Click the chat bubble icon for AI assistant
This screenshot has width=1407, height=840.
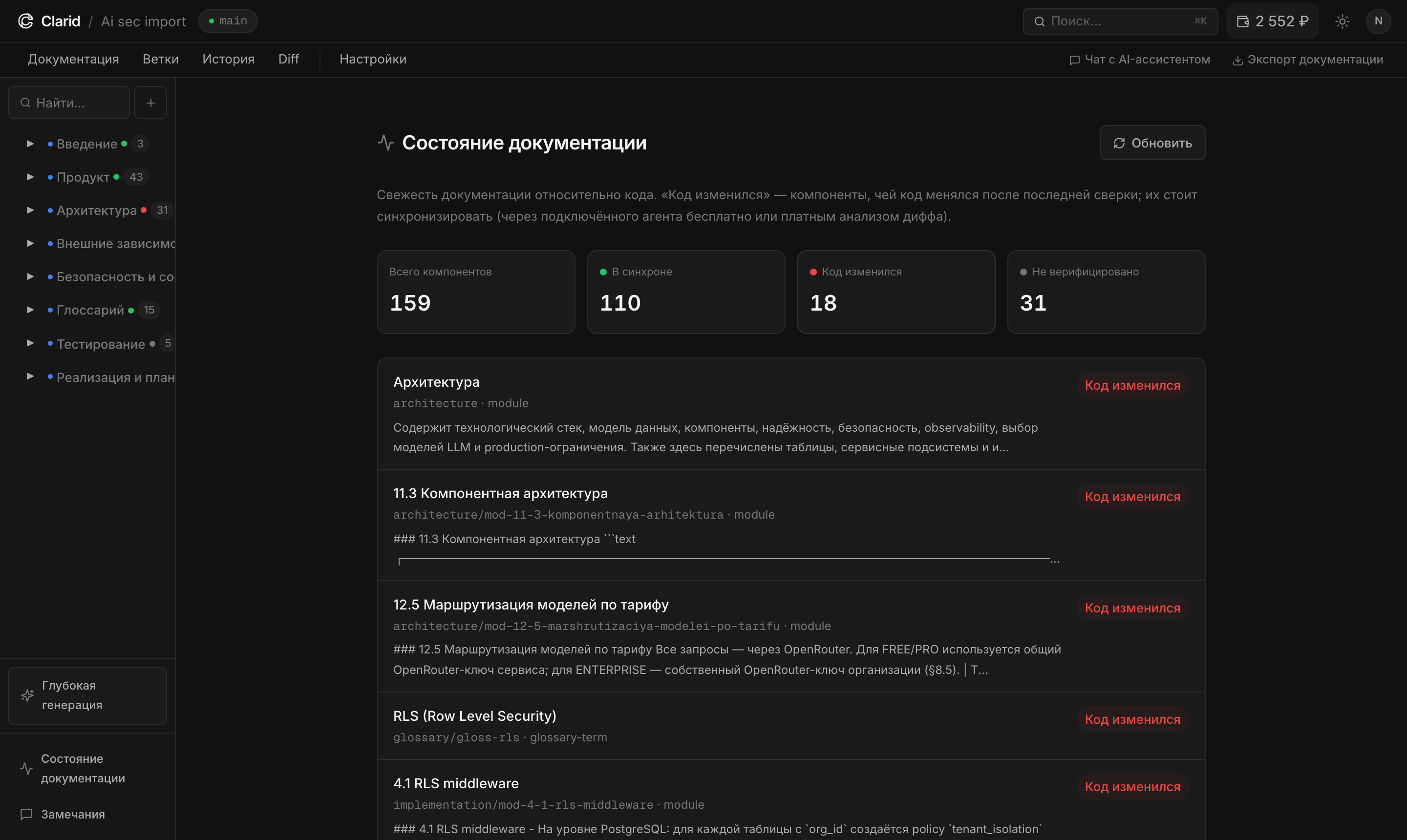[1074, 60]
